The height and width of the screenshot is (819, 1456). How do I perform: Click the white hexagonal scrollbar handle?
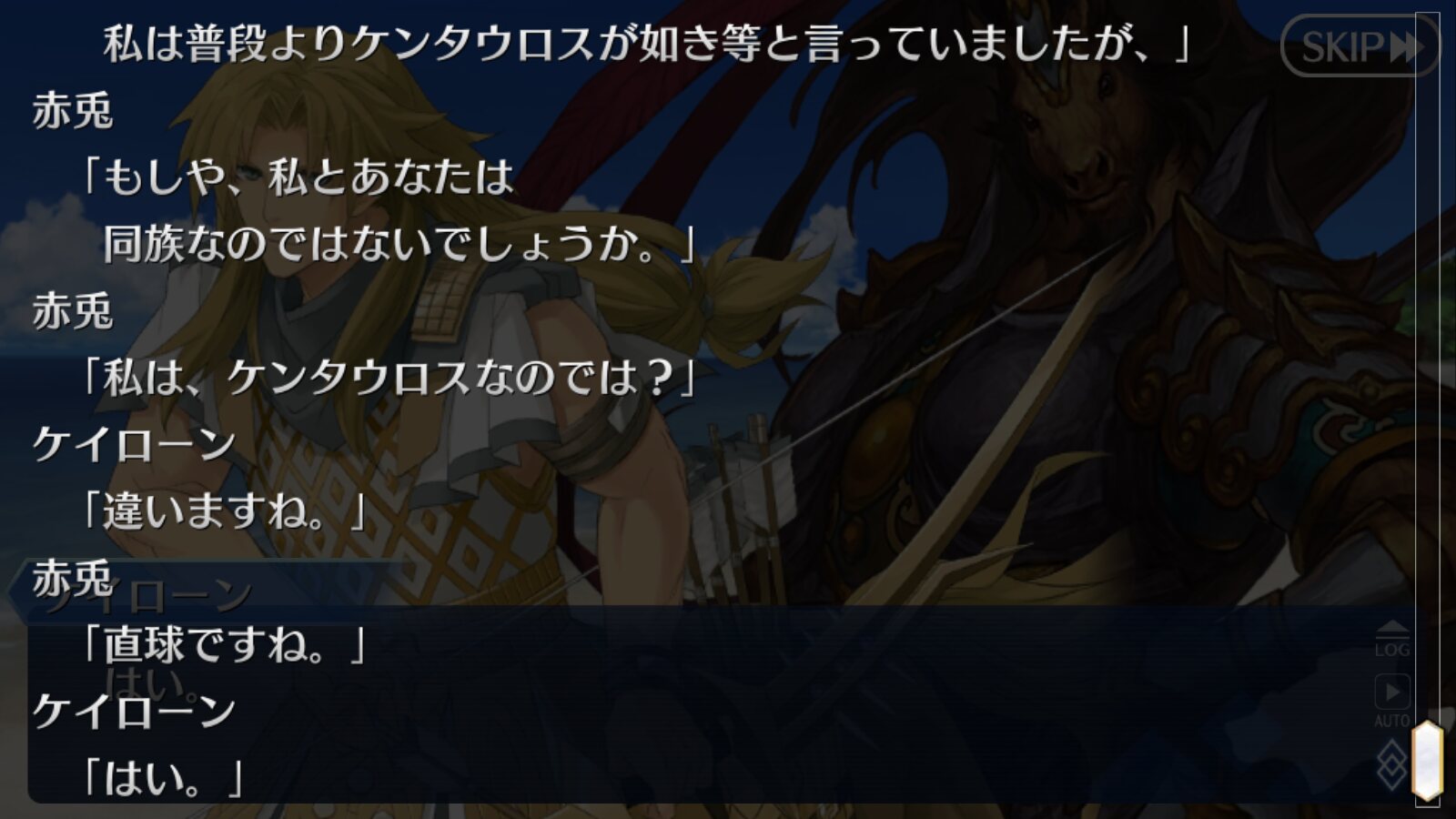[x=1427, y=761]
